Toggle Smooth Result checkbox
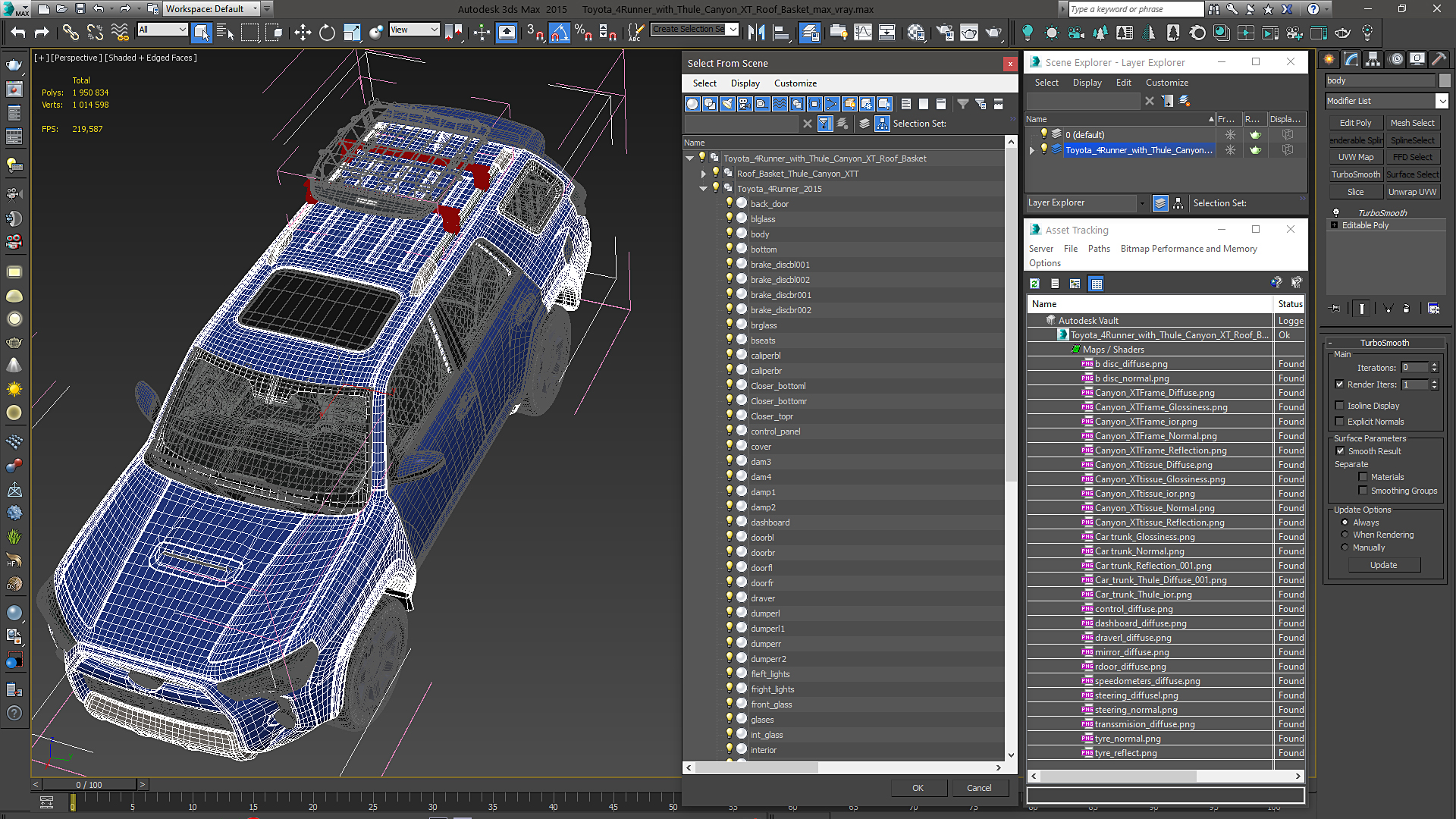Screen dimensions: 1456x819 (x=1339, y=451)
